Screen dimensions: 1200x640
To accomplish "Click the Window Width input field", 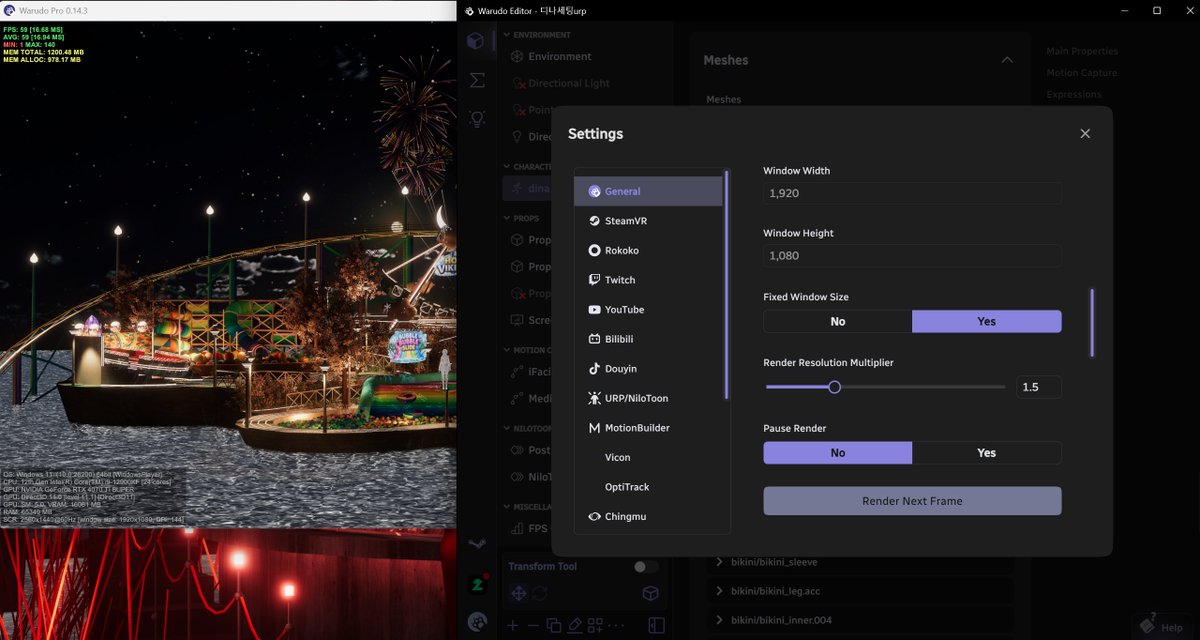I will [912, 193].
